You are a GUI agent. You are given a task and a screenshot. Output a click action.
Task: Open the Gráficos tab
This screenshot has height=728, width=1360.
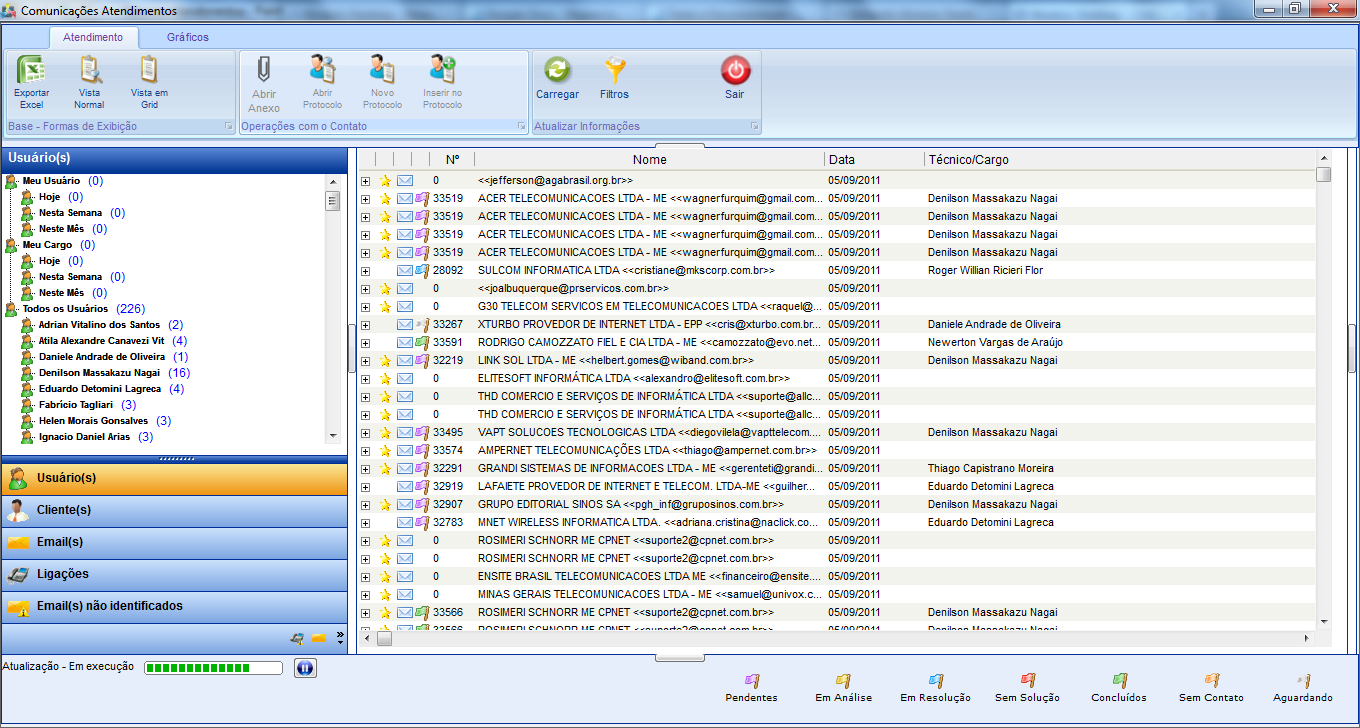click(188, 37)
